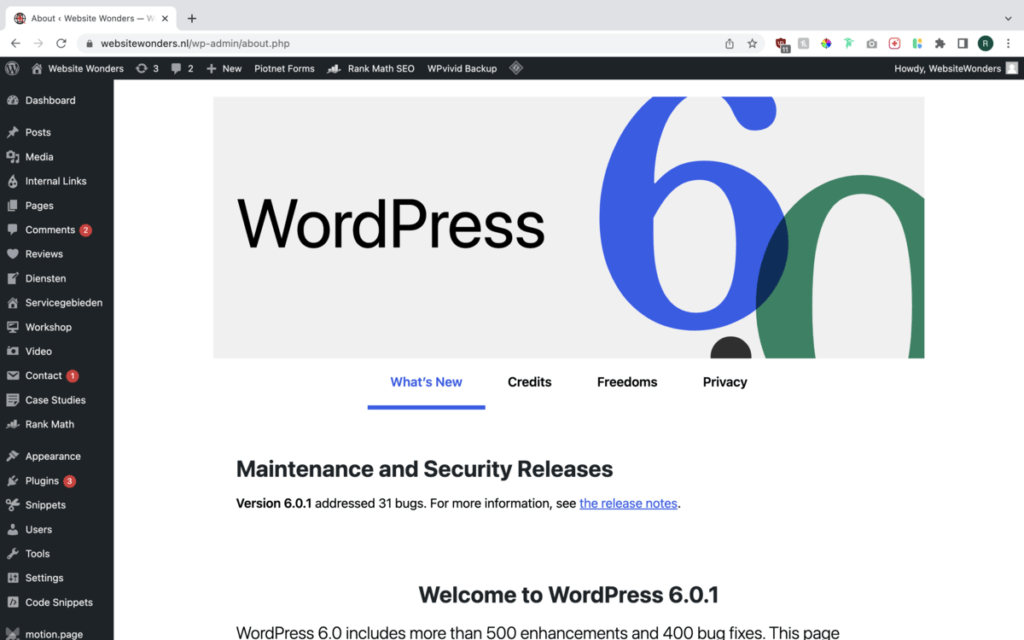This screenshot has width=1024, height=640.
Task: Open the Privacy tab
Action: (x=725, y=382)
